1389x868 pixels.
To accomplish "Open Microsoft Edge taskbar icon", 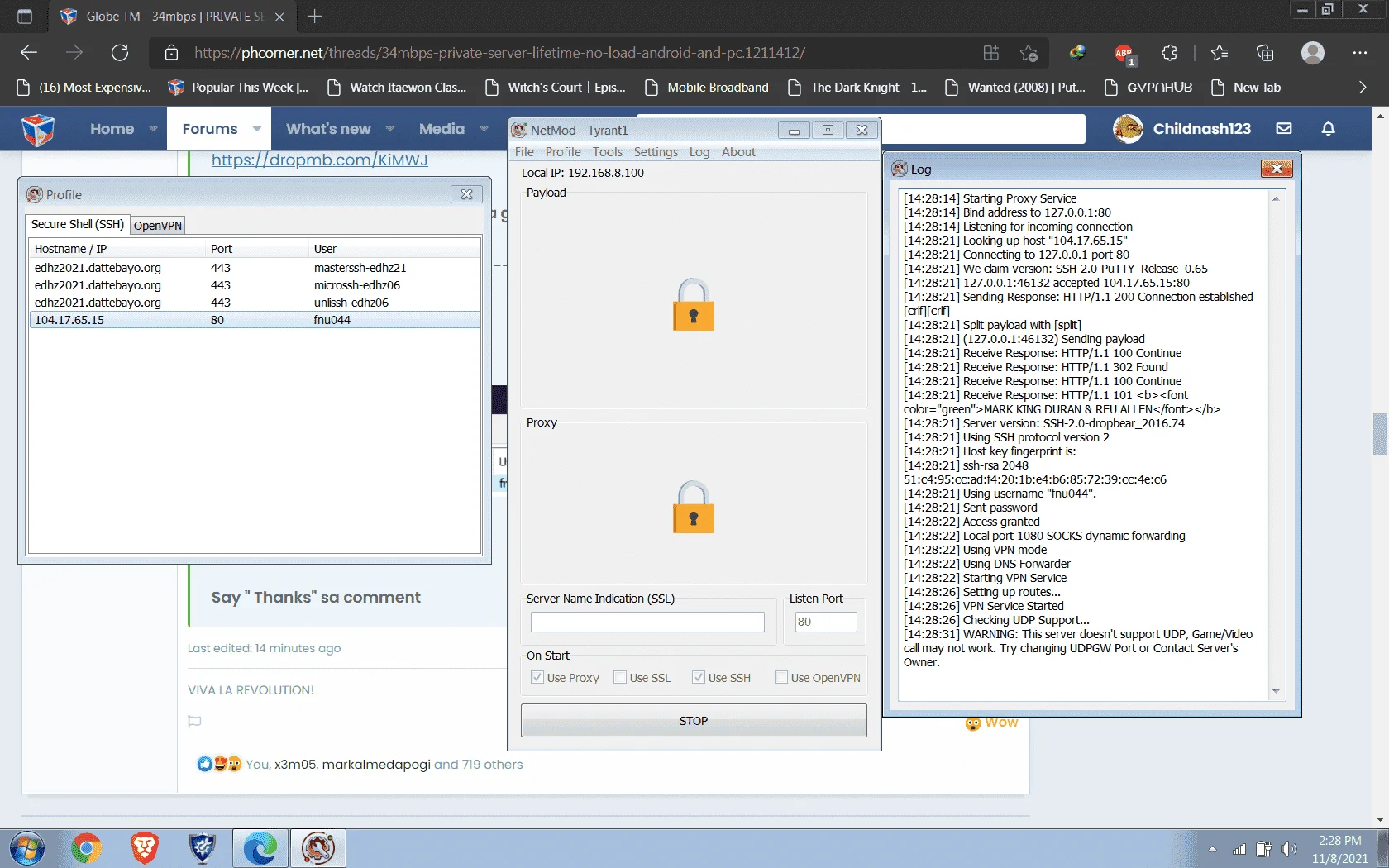I will pyautogui.click(x=260, y=849).
